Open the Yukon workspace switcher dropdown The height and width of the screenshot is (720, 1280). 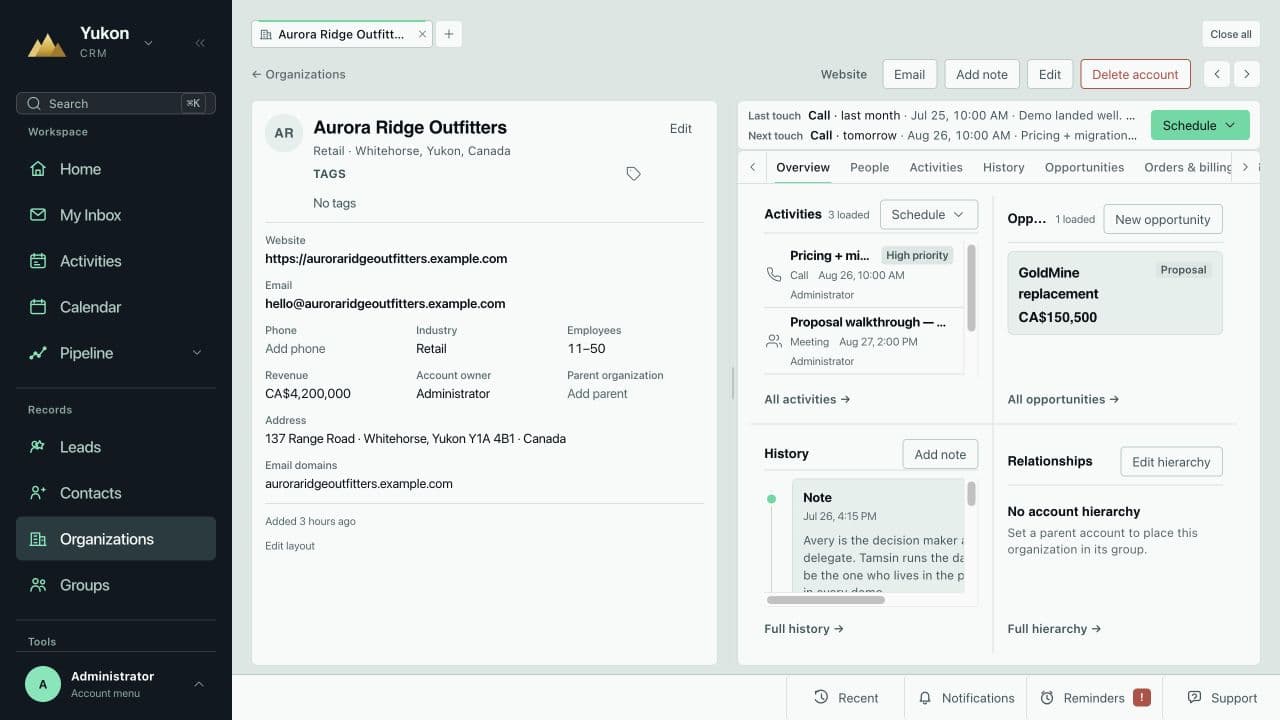pyautogui.click(x=149, y=43)
